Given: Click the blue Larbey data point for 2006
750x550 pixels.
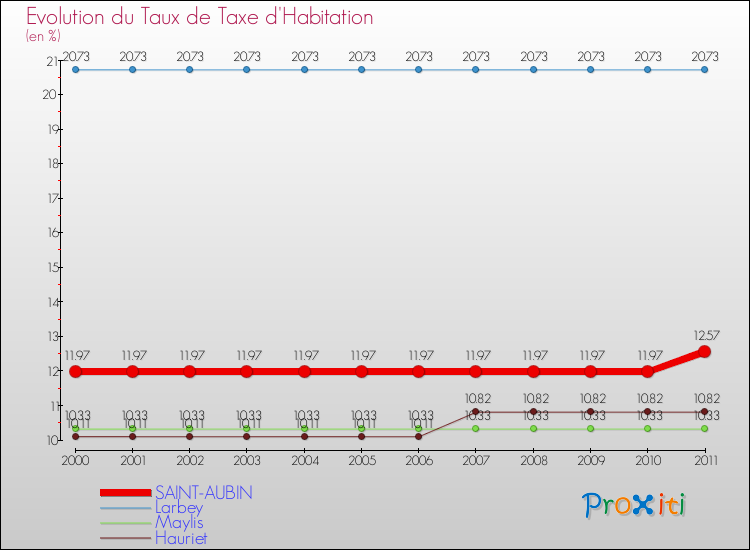Looking at the screenshot, I should (419, 70).
